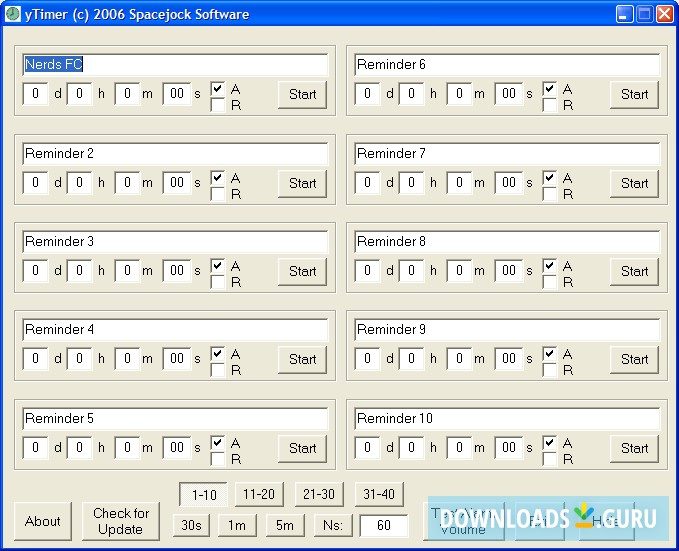Viewport: 679px width, 551px height.
Task: Enable the R checkbox for Reminder 3
Action: pyautogui.click(x=218, y=282)
